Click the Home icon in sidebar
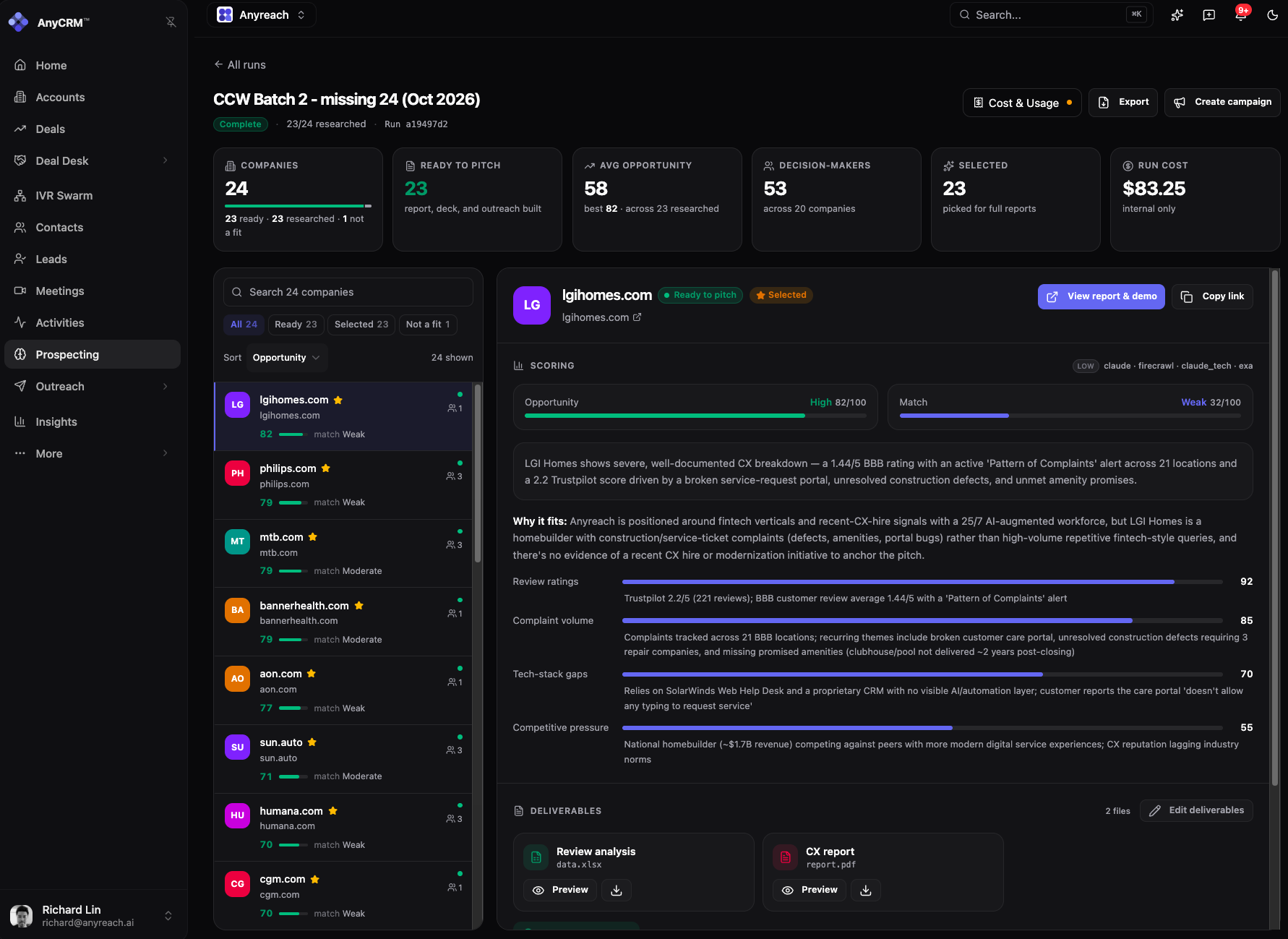Screen dimensions: 1288x939 20,65
